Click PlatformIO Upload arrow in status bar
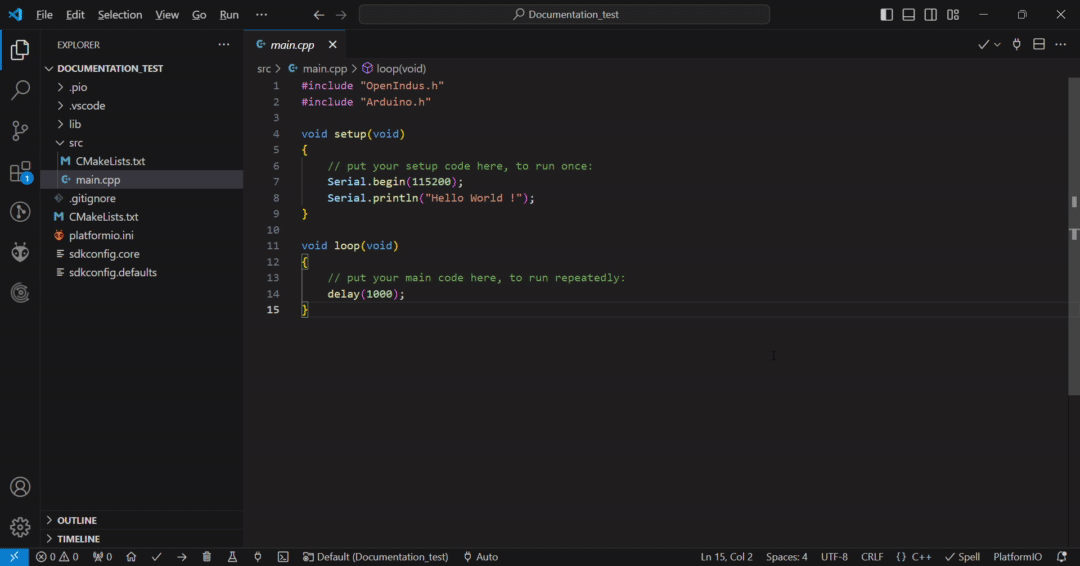 click(182, 557)
